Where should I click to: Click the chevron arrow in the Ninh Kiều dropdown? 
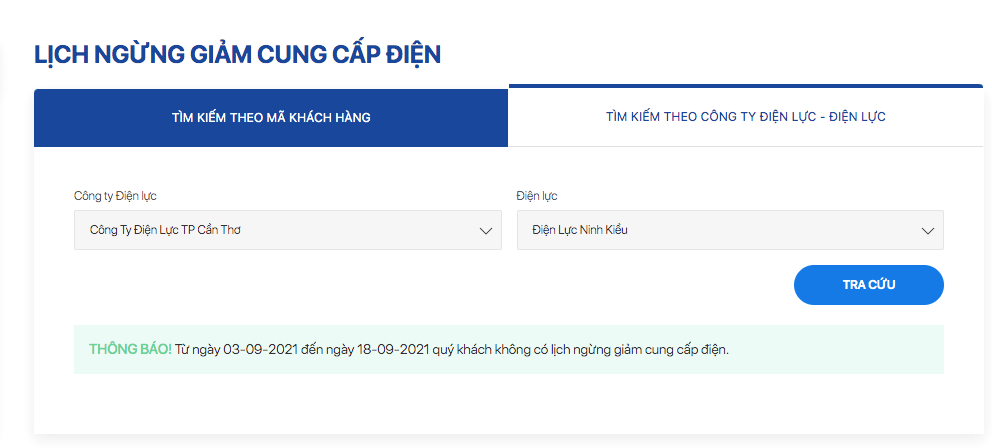tap(927, 230)
